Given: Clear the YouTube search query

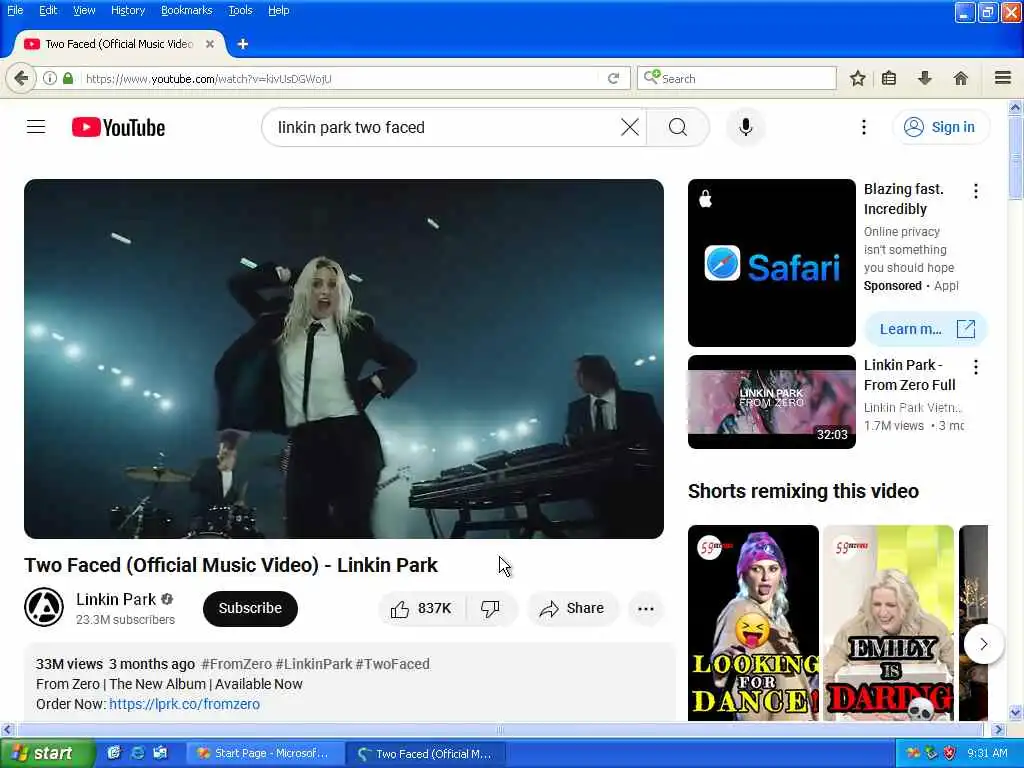Looking at the screenshot, I should 630,127.
